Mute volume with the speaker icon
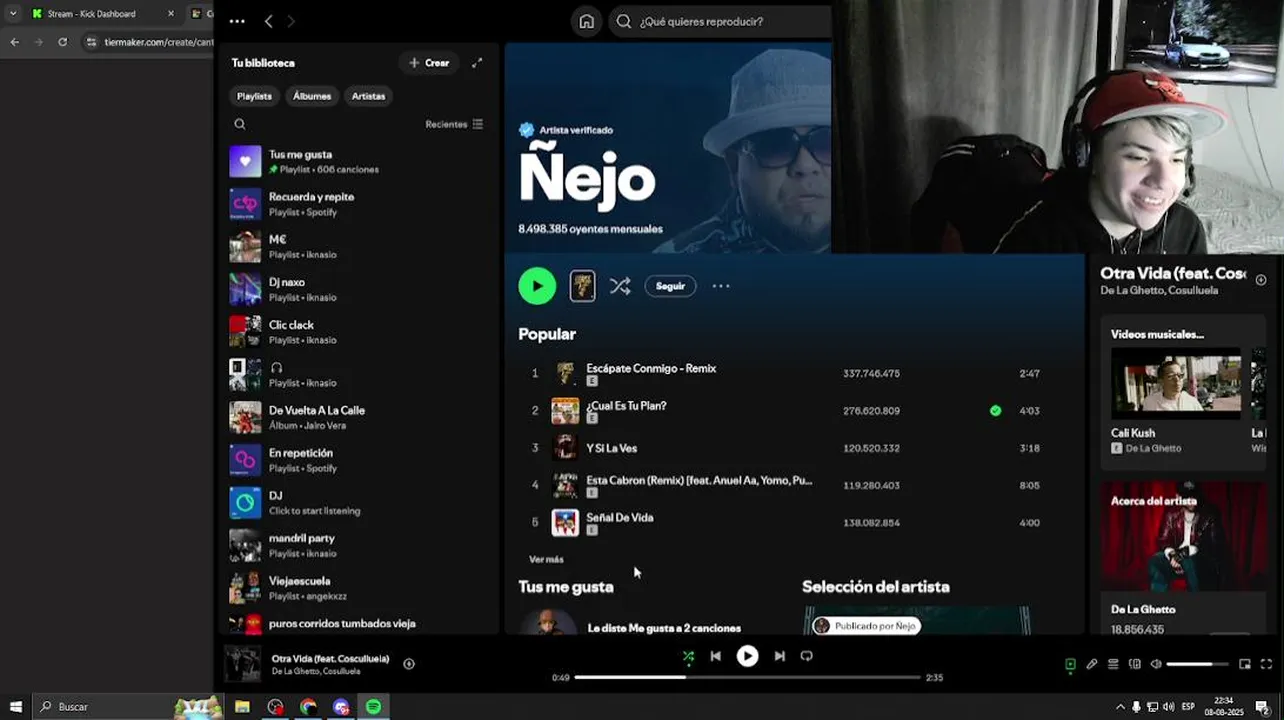 tap(1156, 664)
